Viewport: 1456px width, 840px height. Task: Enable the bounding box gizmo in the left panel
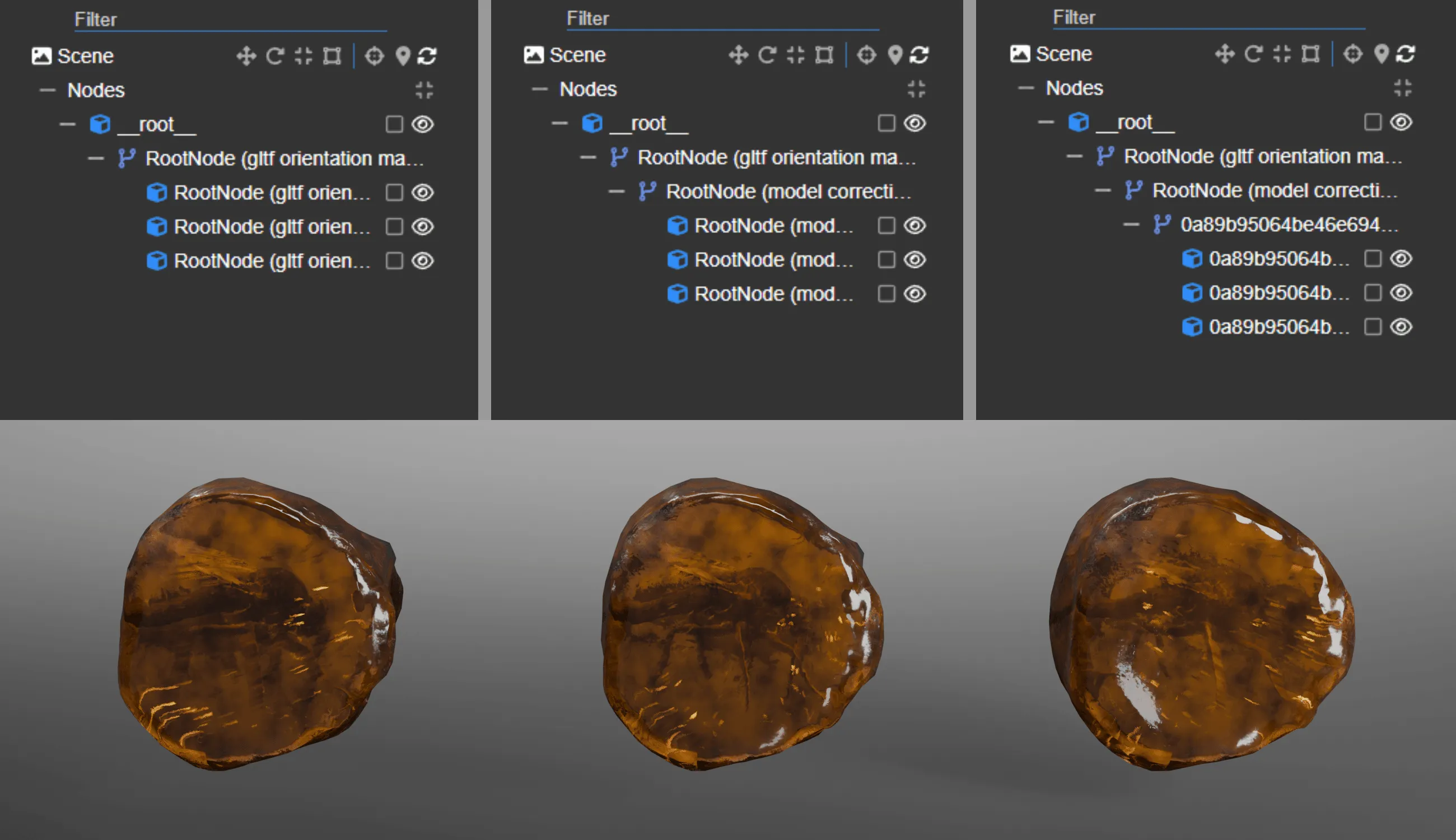point(332,56)
